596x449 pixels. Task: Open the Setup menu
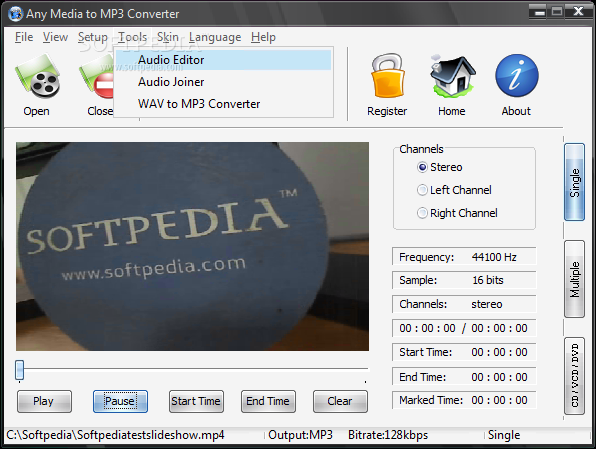point(93,37)
